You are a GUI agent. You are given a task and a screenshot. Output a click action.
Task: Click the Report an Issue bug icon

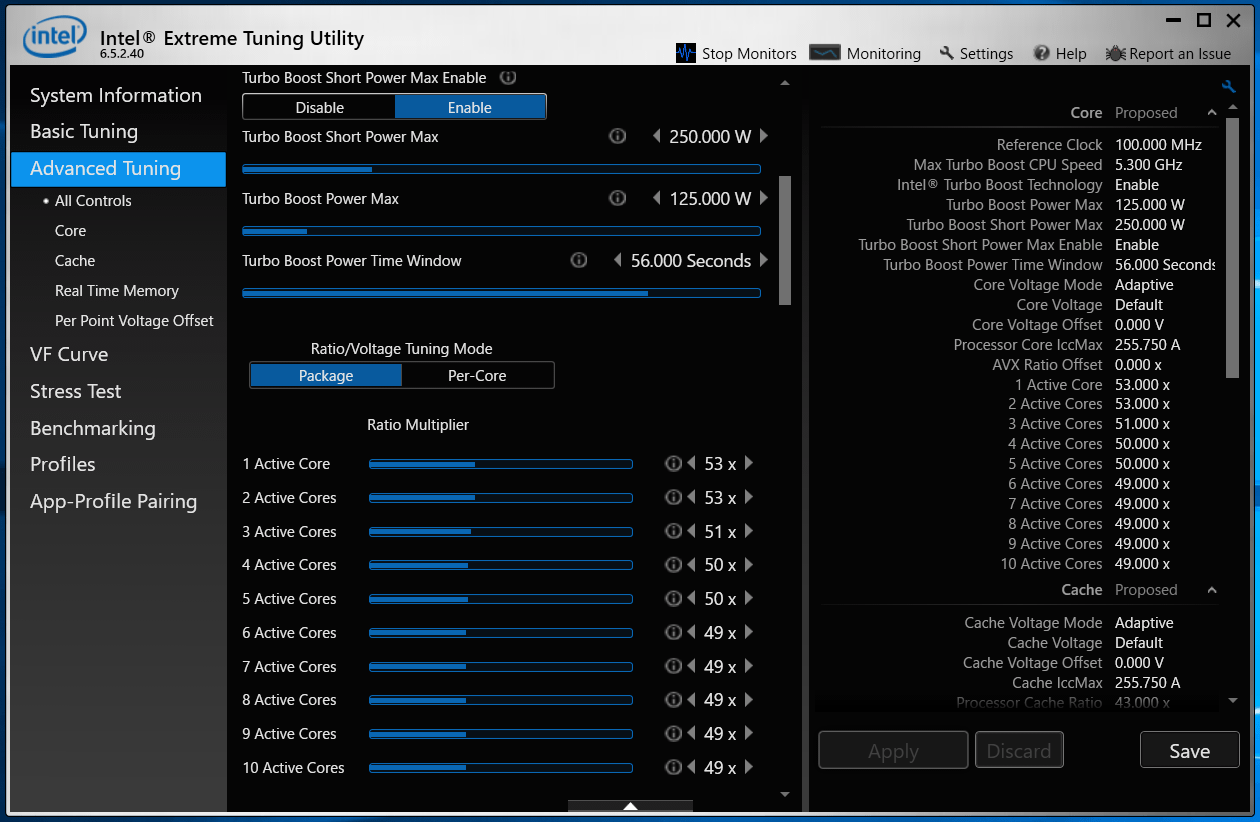click(x=1116, y=53)
